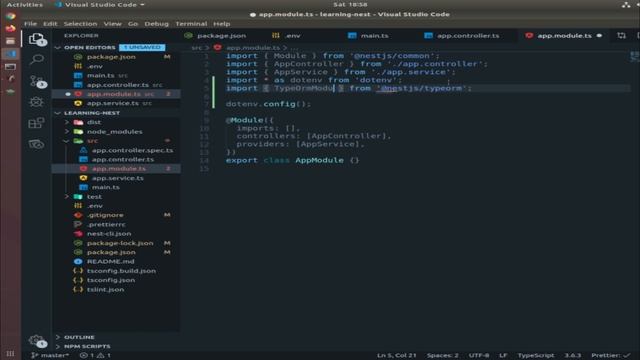Viewport: 640px width, 360px height.
Task: Expand the dist folder
Action: [x=67, y=122]
